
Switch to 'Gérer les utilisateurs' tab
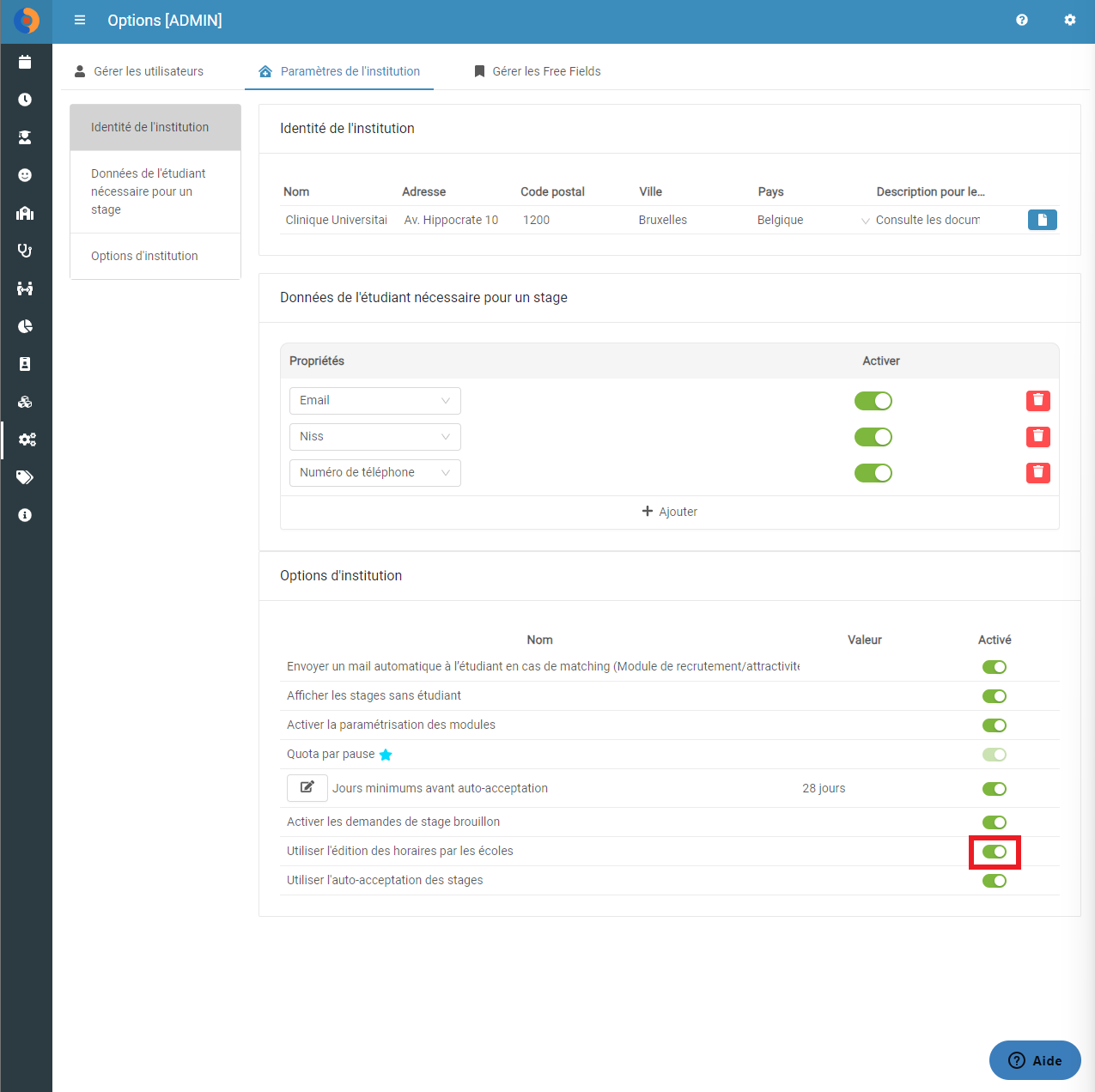click(139, 71)
